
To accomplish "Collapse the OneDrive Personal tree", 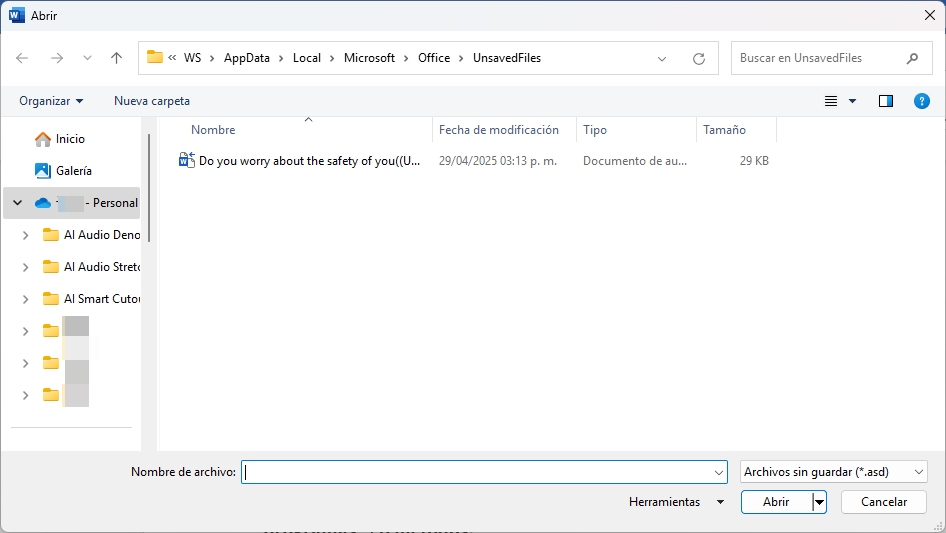I will [x=17, y=203].
